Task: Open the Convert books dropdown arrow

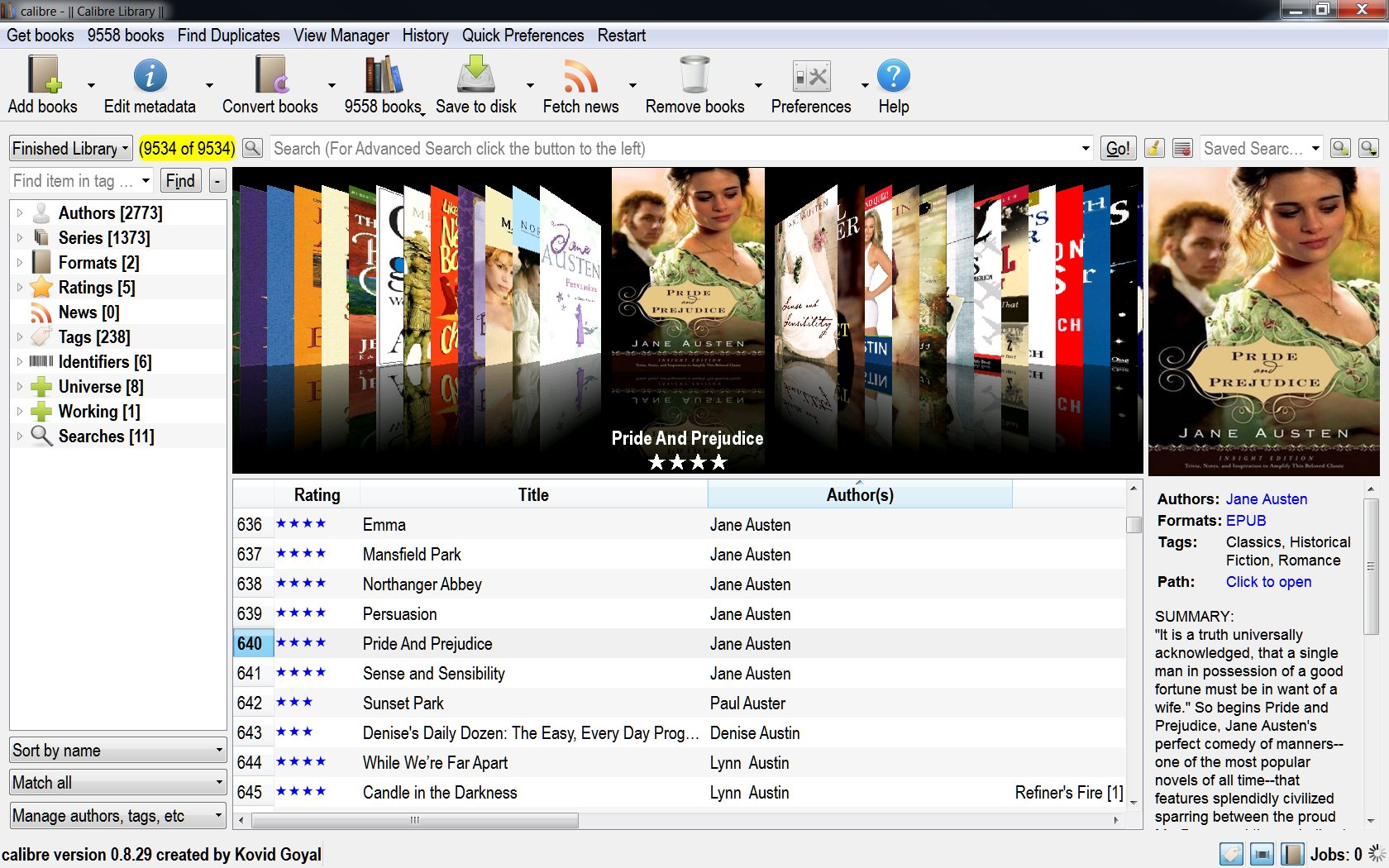Action: [332, 84]
